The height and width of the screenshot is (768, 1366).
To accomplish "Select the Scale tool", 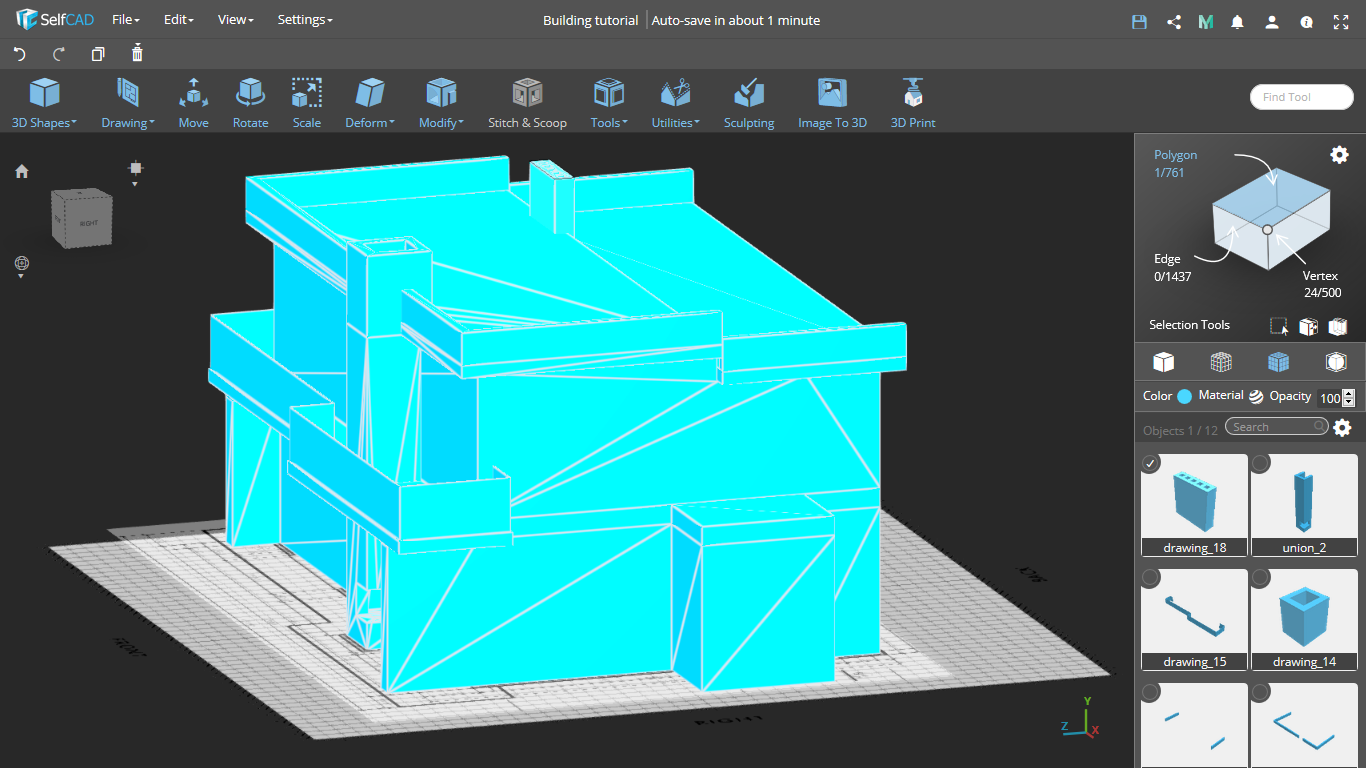I will (x=307, y=104).
